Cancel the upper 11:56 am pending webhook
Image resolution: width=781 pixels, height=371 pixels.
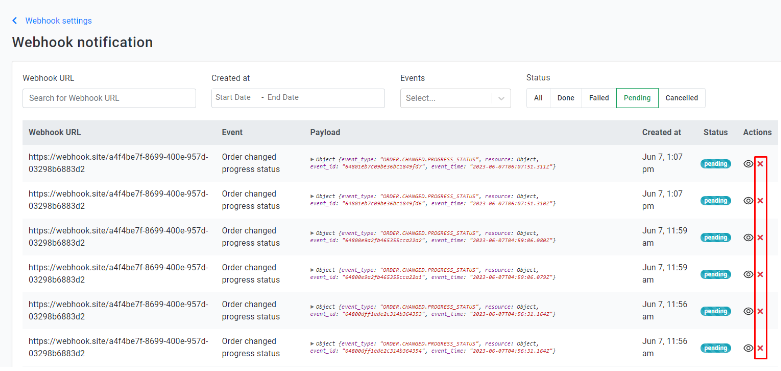click(760, 311)
